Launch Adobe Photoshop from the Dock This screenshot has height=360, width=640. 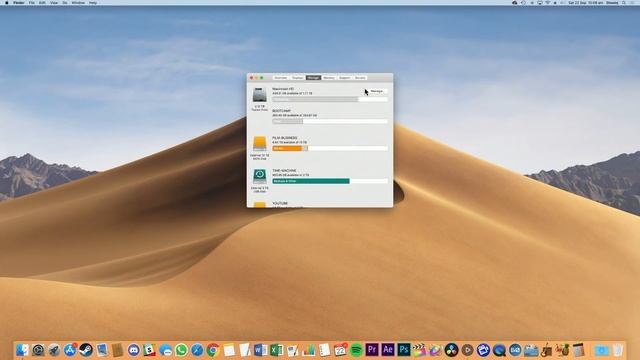coord(404,350)
